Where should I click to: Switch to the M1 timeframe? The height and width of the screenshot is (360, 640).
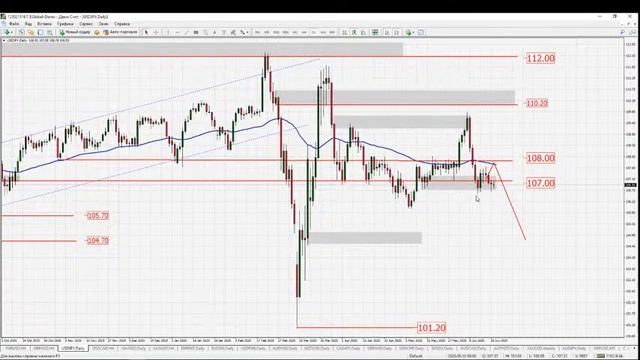(257, 32)
